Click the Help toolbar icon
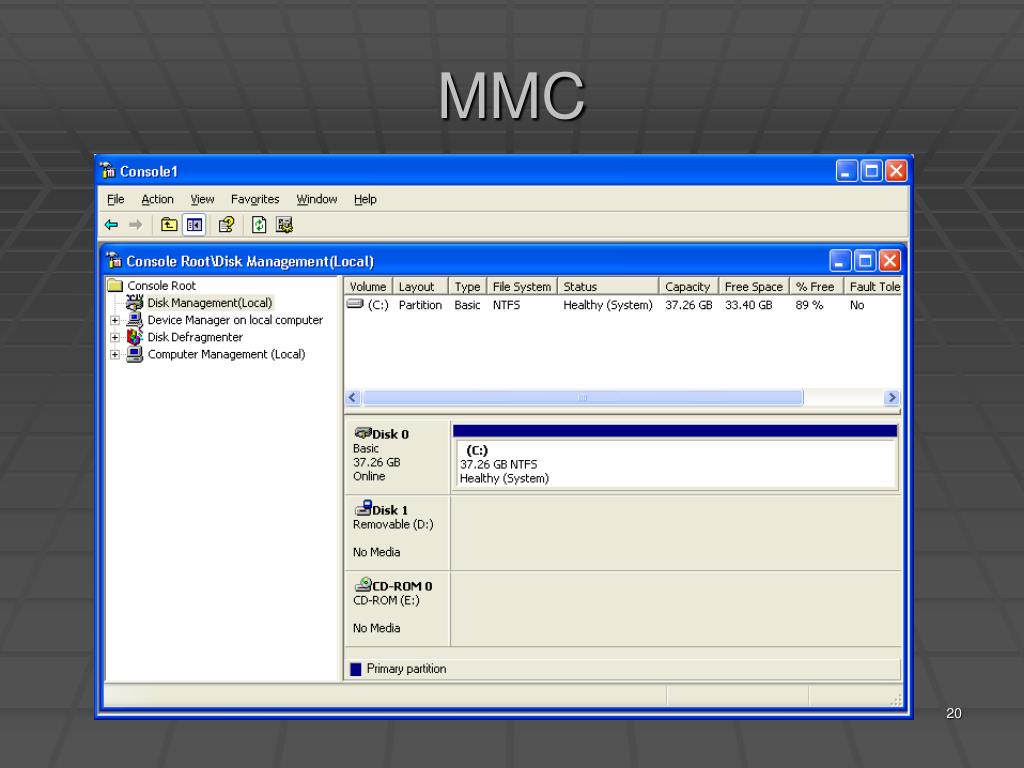 tap(226, 225)
